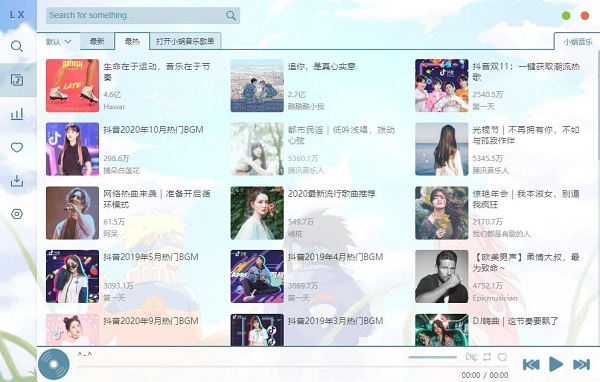Open cover of 抖音2019年4月热门BGM
Viewport: 600px width, 382px height.
click(x=257, y=276)
